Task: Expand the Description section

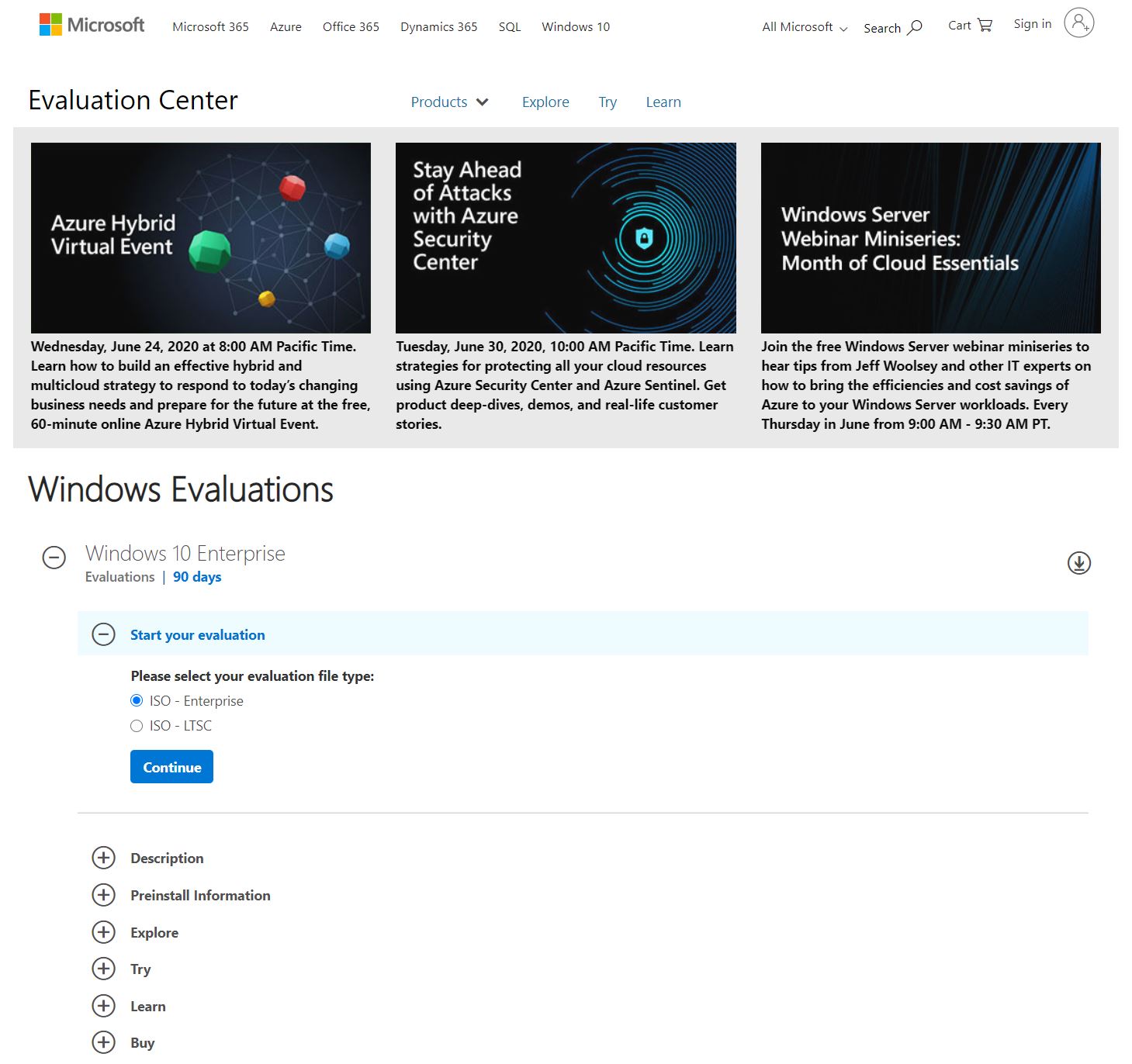Action: [103, 858]
